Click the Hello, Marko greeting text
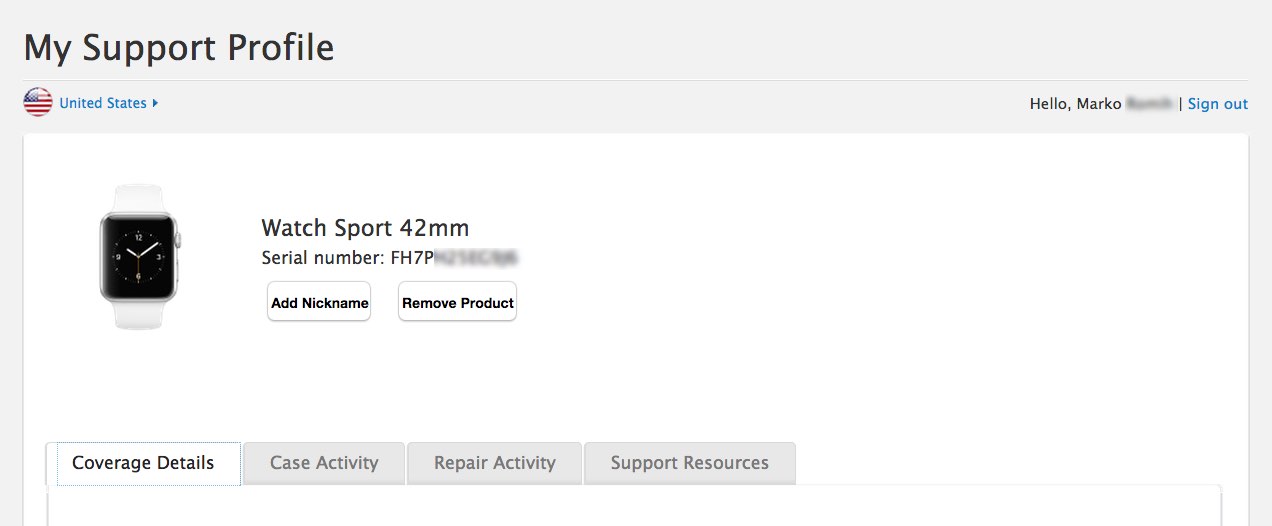 click(1075, 104)
